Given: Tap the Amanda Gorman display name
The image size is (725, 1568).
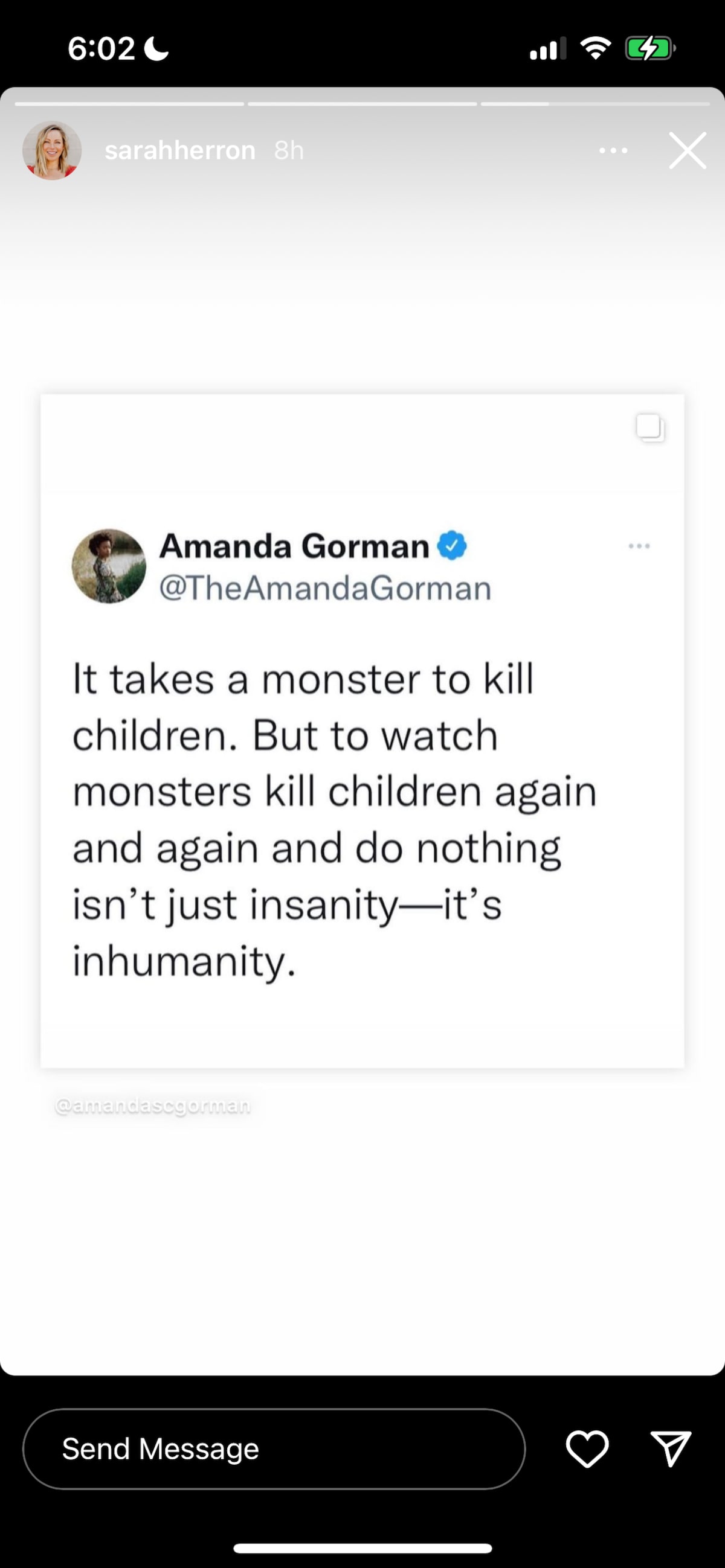Looking at the screenshot, I should click(294, 545).
